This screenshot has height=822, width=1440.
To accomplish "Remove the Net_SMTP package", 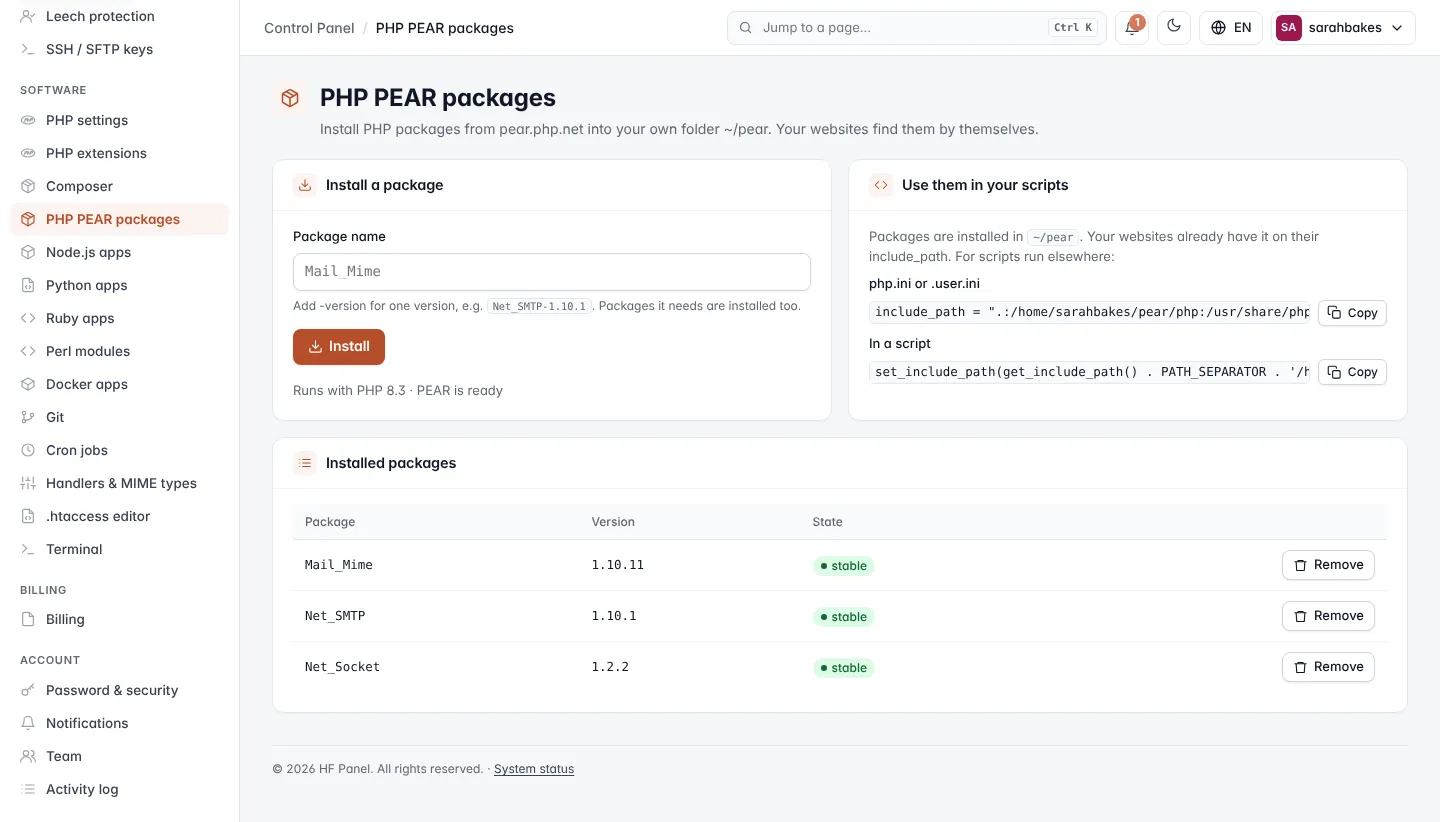I will tap(1328, 616).
